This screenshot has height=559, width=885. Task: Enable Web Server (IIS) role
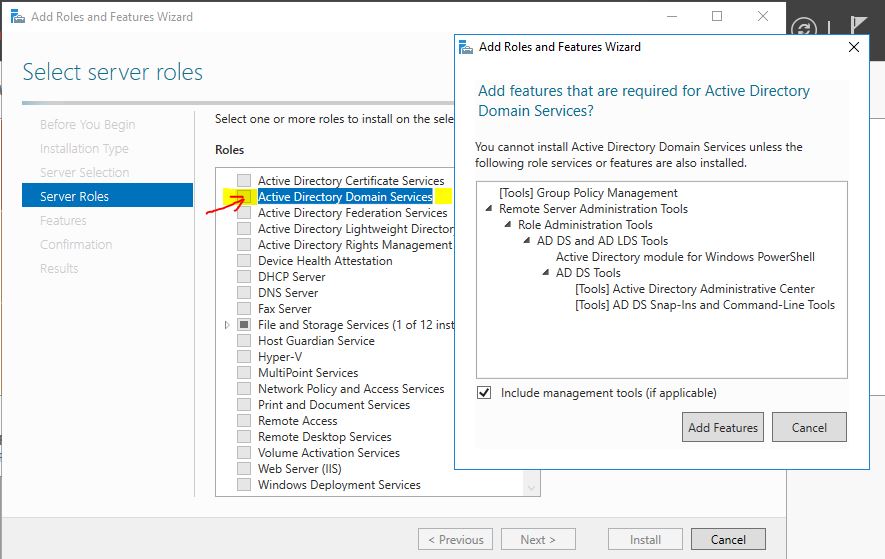pyautogui.click(x=244, y=469)
